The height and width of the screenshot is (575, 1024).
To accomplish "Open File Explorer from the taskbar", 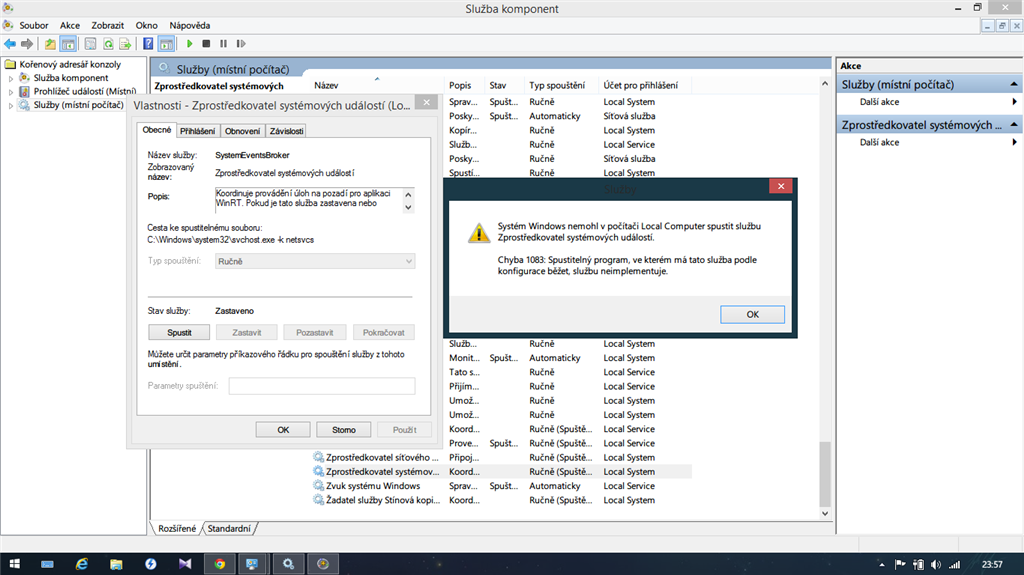I will [x=116, y=564].
